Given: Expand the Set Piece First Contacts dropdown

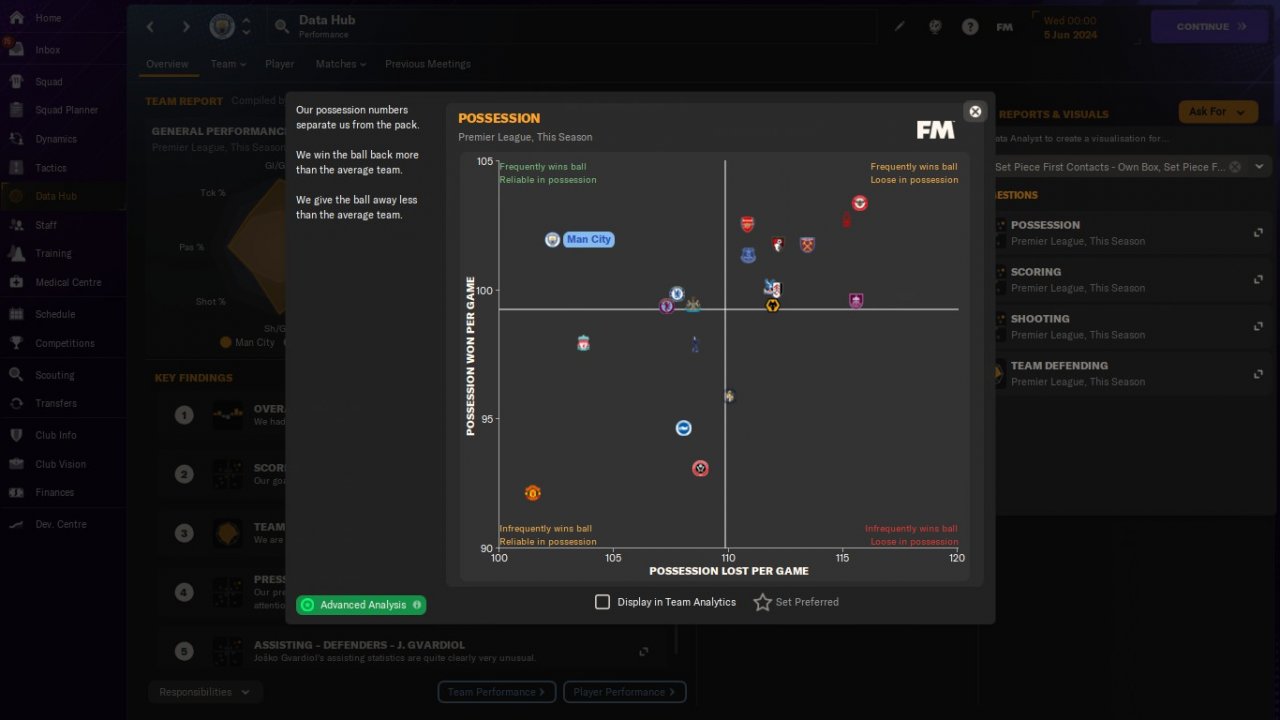Looking at the screenshot, I should coord(1259,167).
